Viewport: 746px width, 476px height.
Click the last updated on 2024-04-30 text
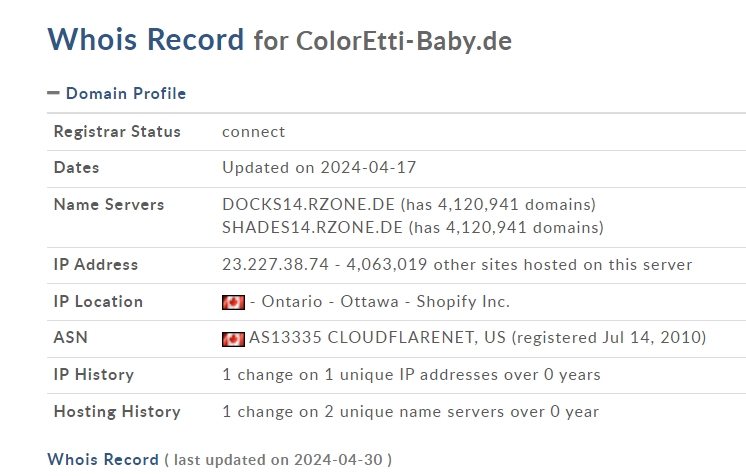click(x=278, y=460)
